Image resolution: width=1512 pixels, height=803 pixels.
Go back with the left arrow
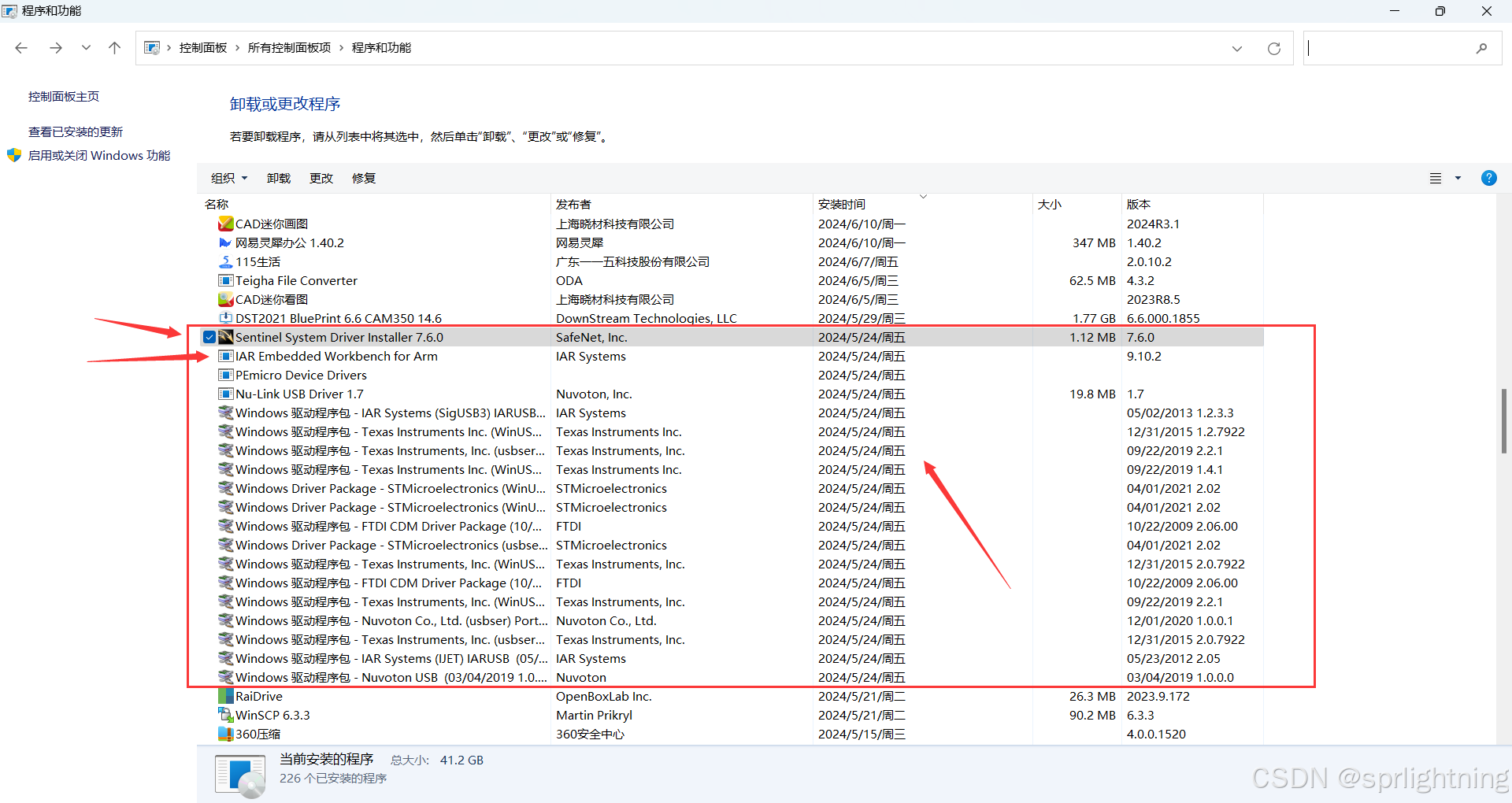pyautogui.click(x=21, y=48)
